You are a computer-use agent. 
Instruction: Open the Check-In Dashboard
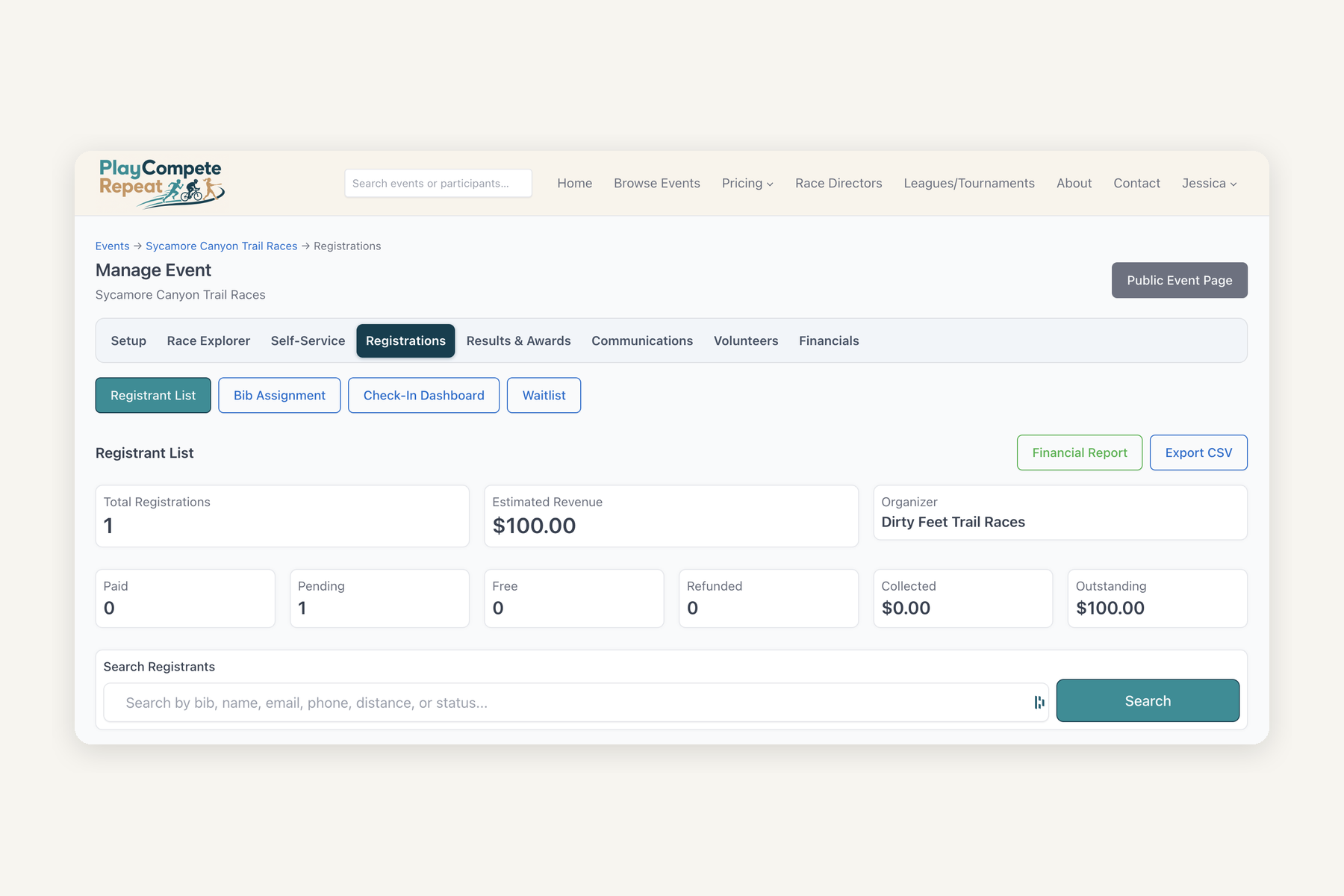pos(423,395)
